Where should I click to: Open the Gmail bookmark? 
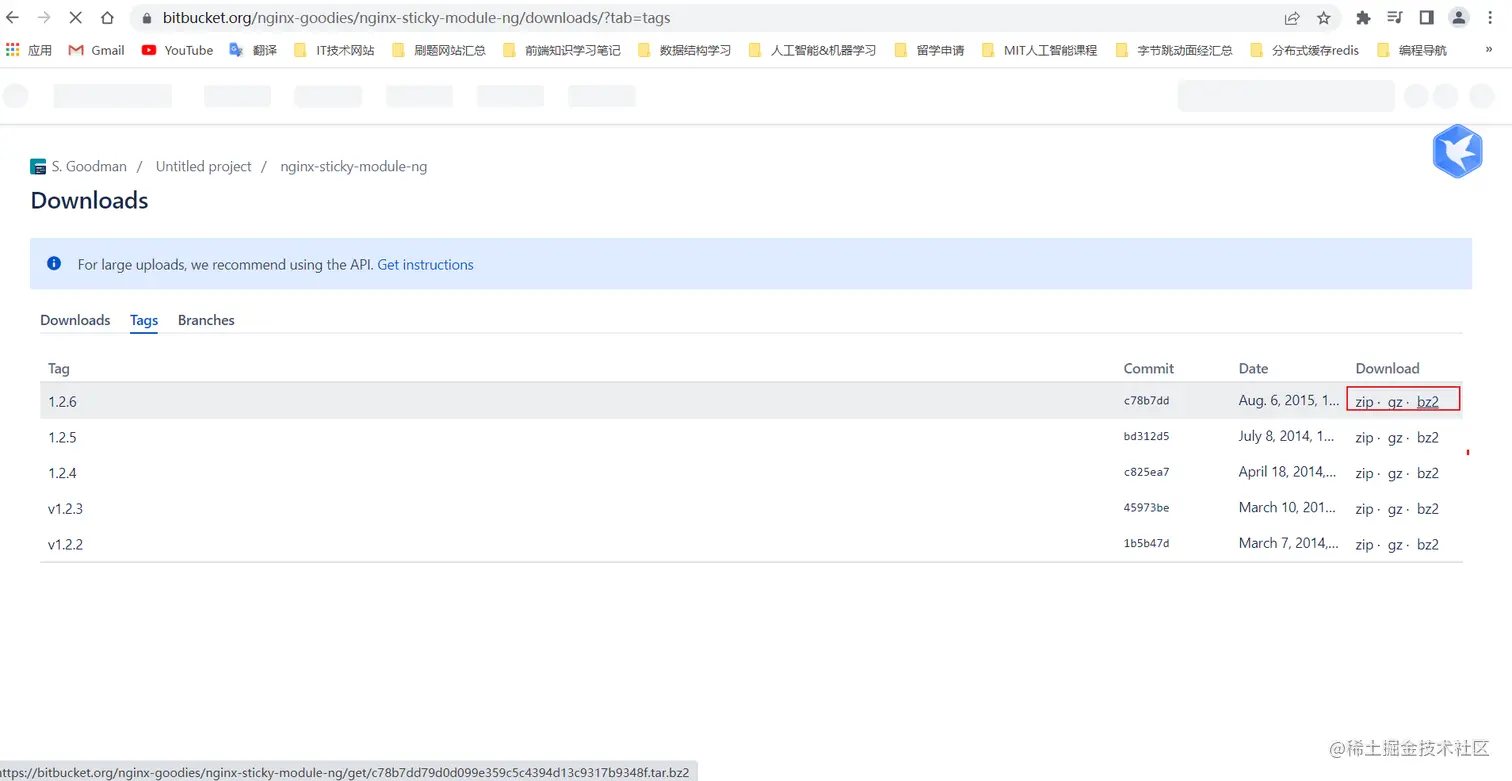tap(96, 50)
